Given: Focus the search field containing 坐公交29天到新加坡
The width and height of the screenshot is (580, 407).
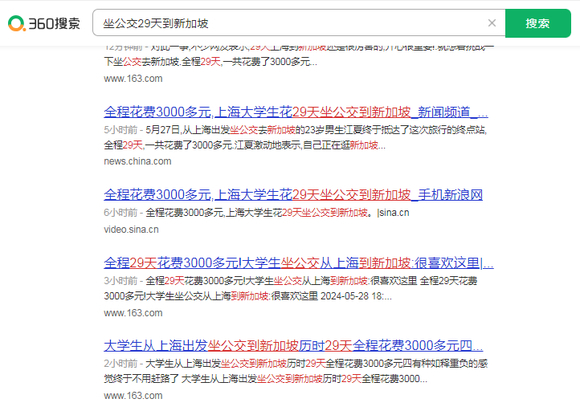Looking at the screenshot, I should point(299,23).
